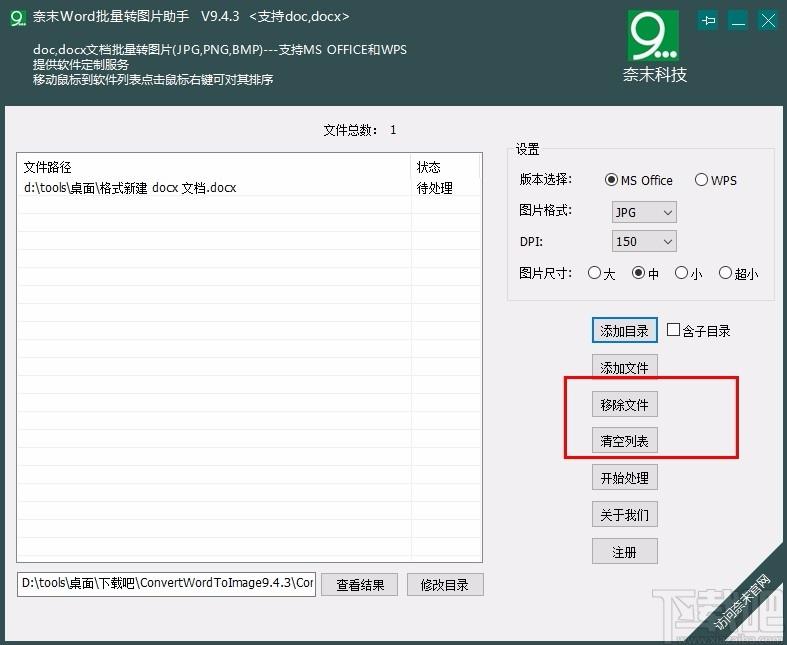Image resolution: width=787 pixels, height=645 pixels.
Task: Click the output directory path field
Action: pyautogui.click(x=166, y=584)
